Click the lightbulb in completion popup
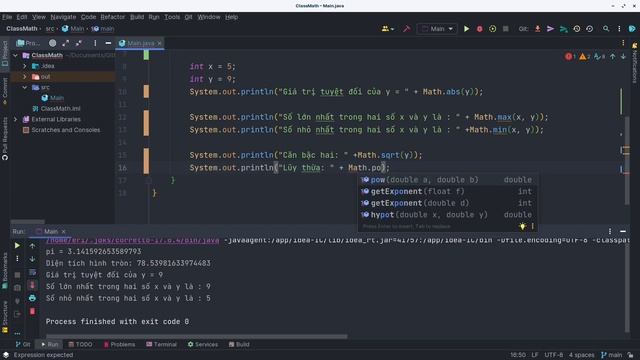The height and width of the screenshot is (360, 640). coord(522,226)
